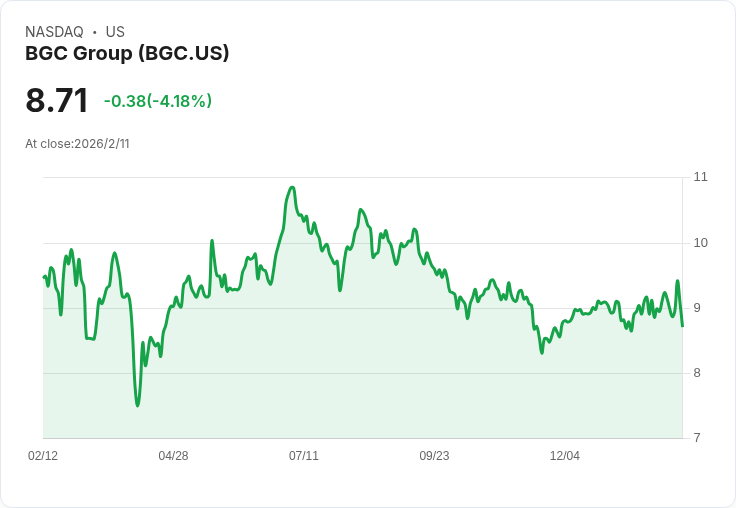Screen dimensions: 736x508
Task: Click the 10 price axis label
Action: (x=700, y=243)
